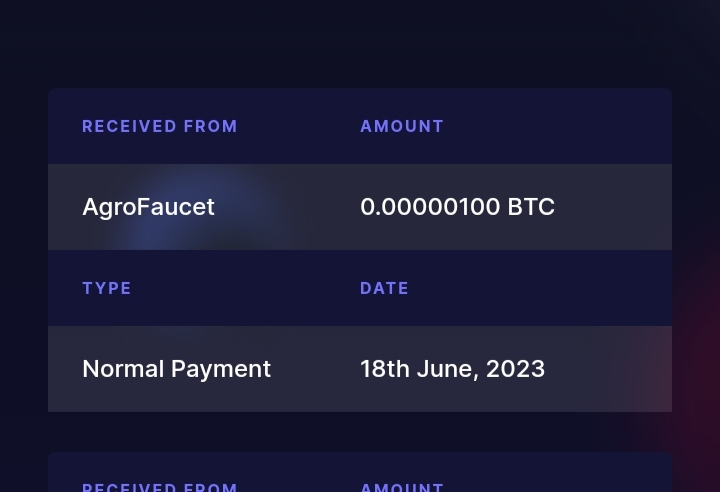Click the first card's AMOUNT column header

(402, 126)
